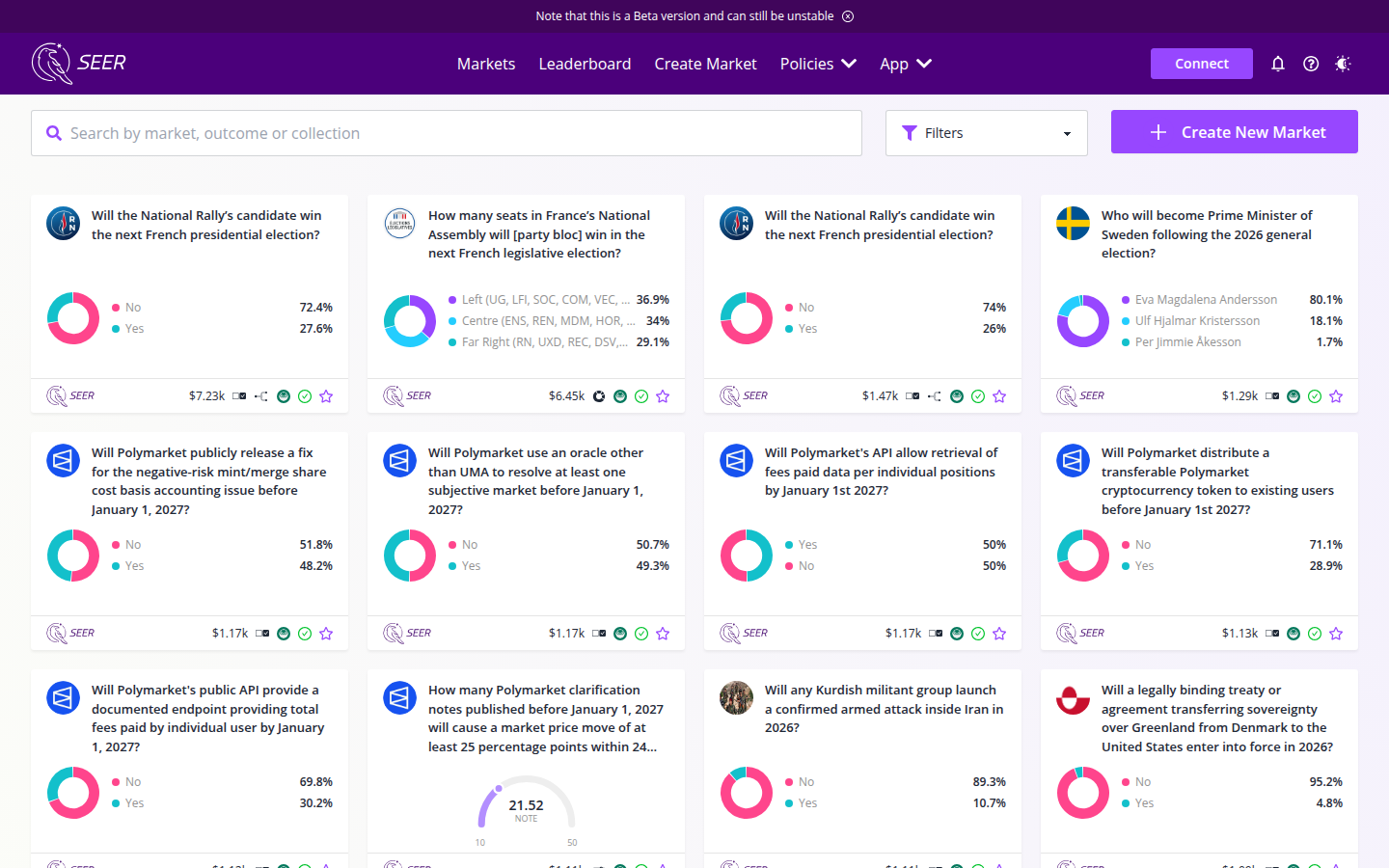Screen dimensions: 1389x868
Task: Favorite the France National Assembly seats market
Action: (x=663, y=396)
